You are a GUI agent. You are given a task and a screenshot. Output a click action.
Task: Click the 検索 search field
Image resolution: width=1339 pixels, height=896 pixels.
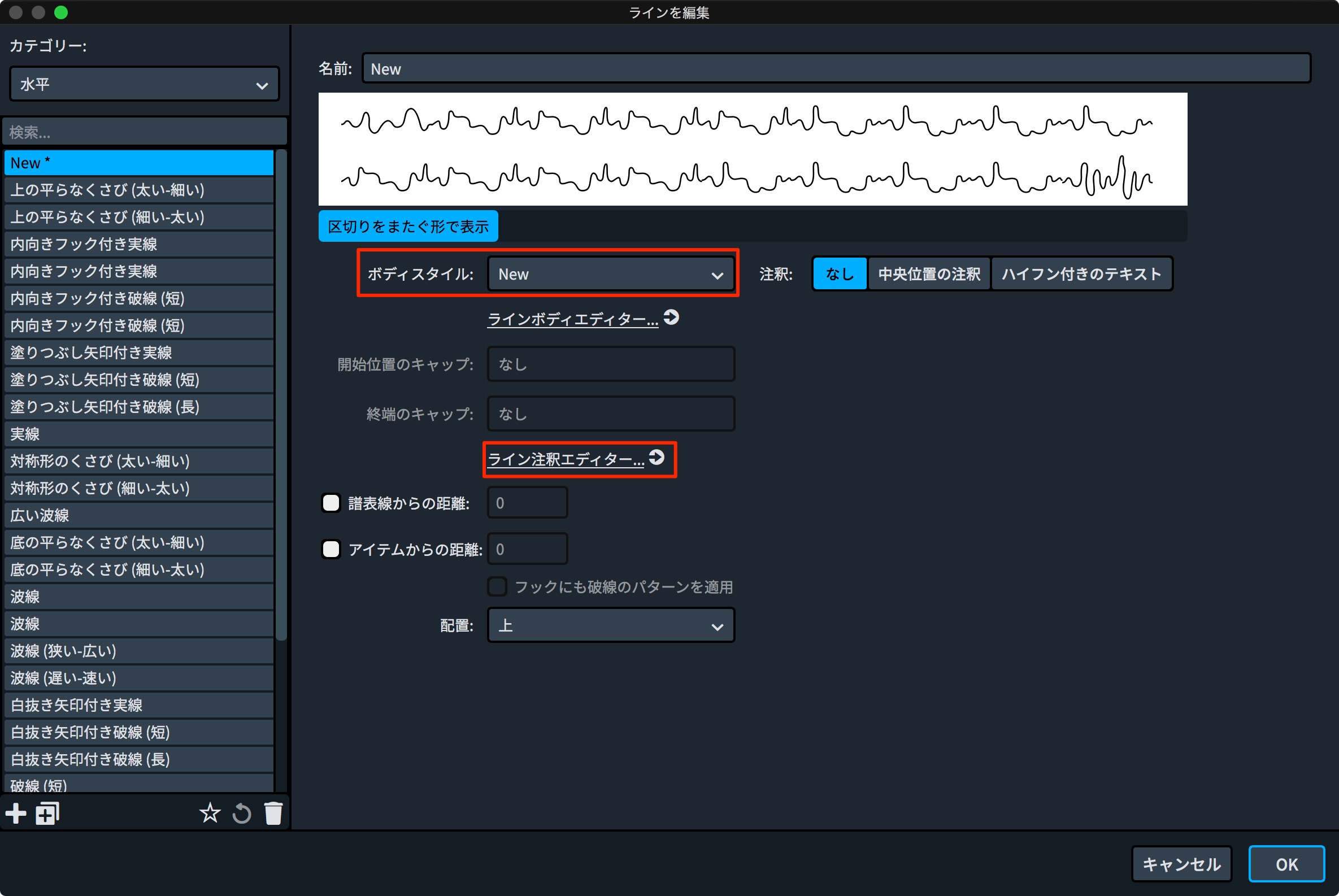pyautogui.click(x=145, y=132)
